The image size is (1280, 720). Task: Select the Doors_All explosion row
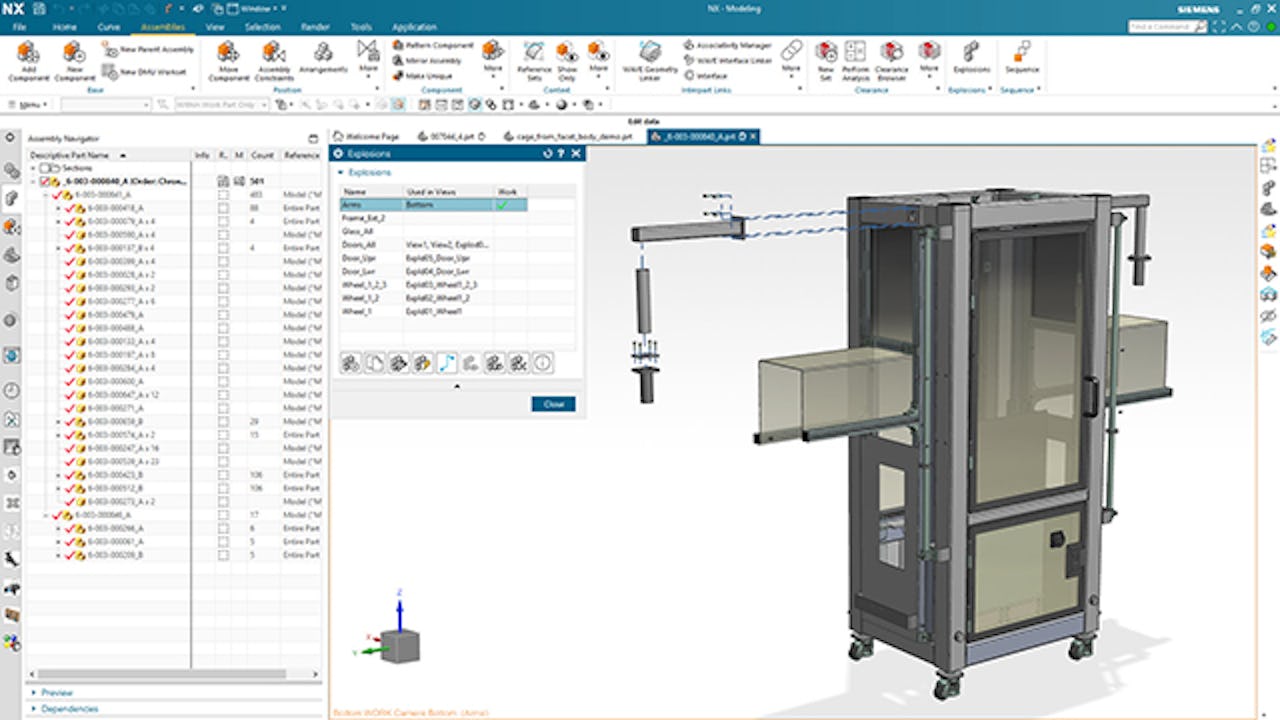coord(359,244)
